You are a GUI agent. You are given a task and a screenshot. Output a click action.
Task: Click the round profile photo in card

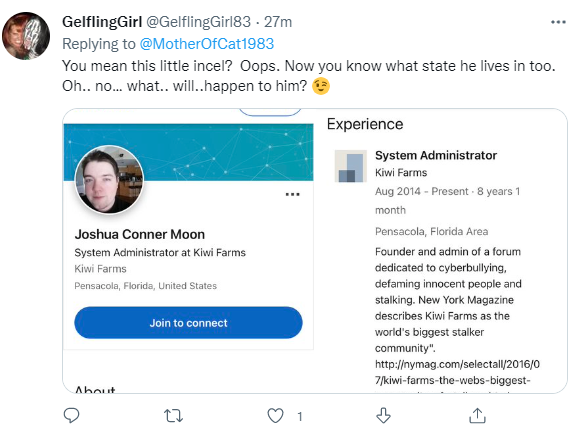[x=109, y=180]
